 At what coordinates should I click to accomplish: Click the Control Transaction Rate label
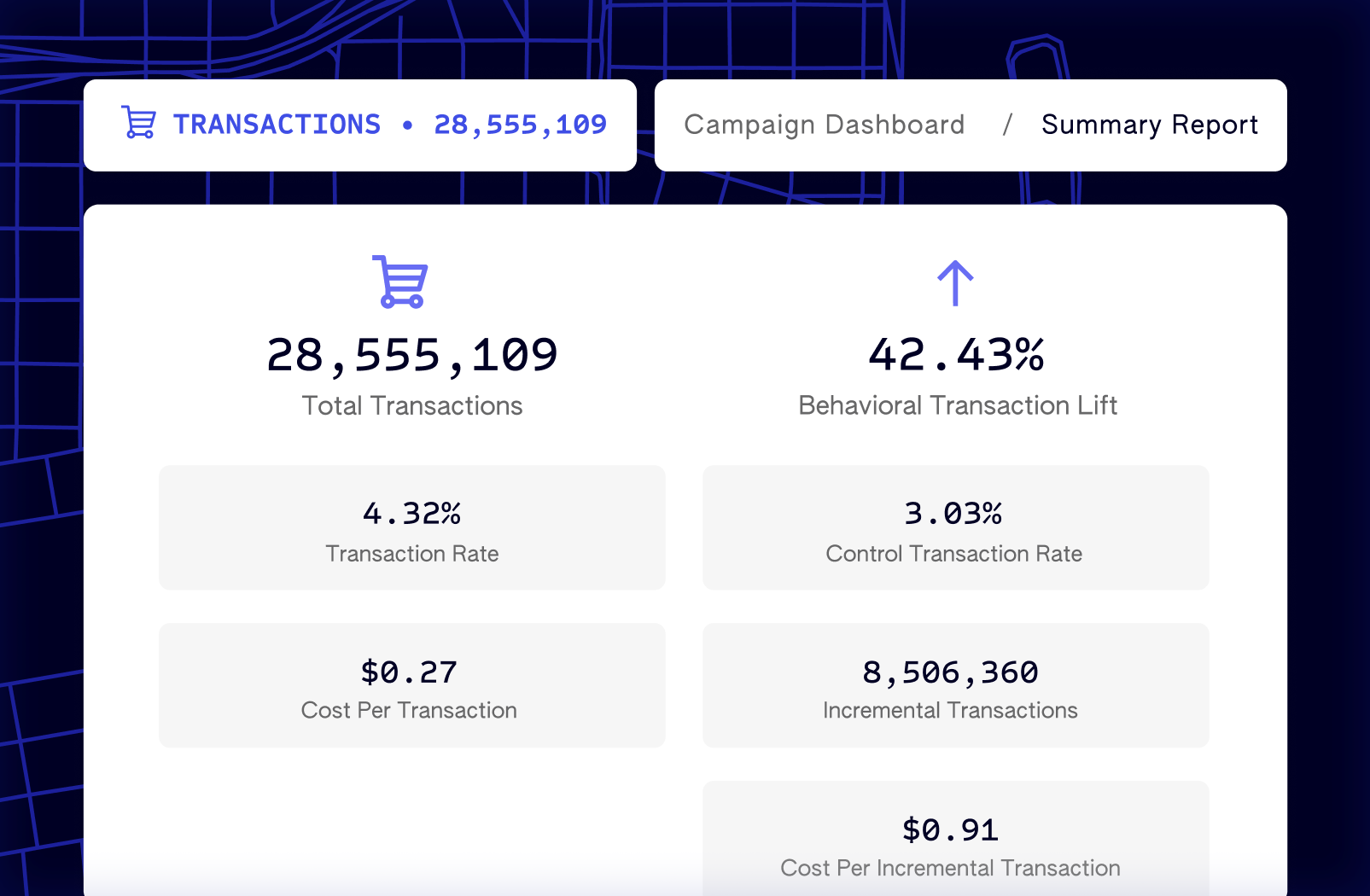tap(953, 554)
